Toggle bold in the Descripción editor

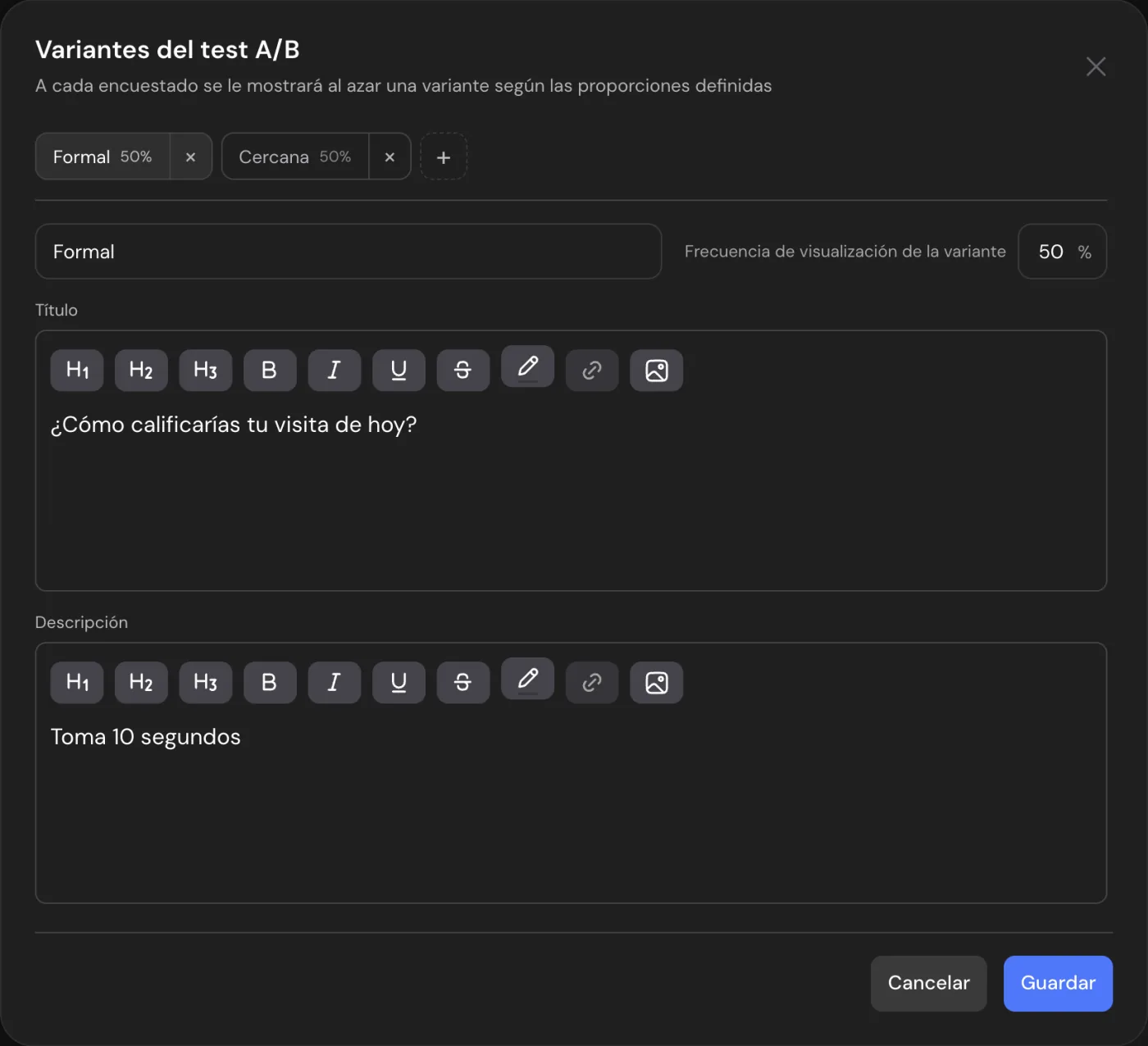pos(270,683)
